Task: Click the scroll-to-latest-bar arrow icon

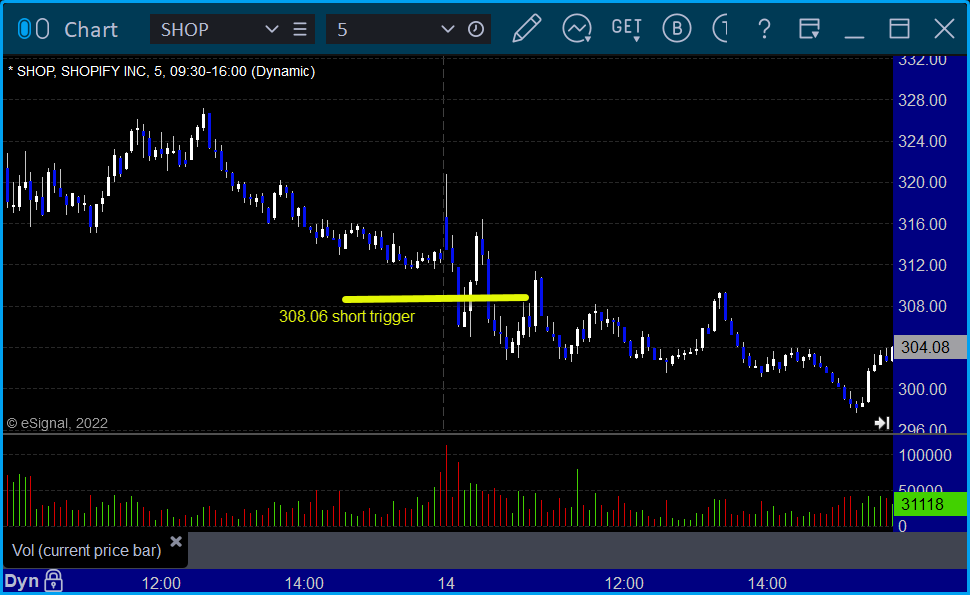Action: click(882, 423)
